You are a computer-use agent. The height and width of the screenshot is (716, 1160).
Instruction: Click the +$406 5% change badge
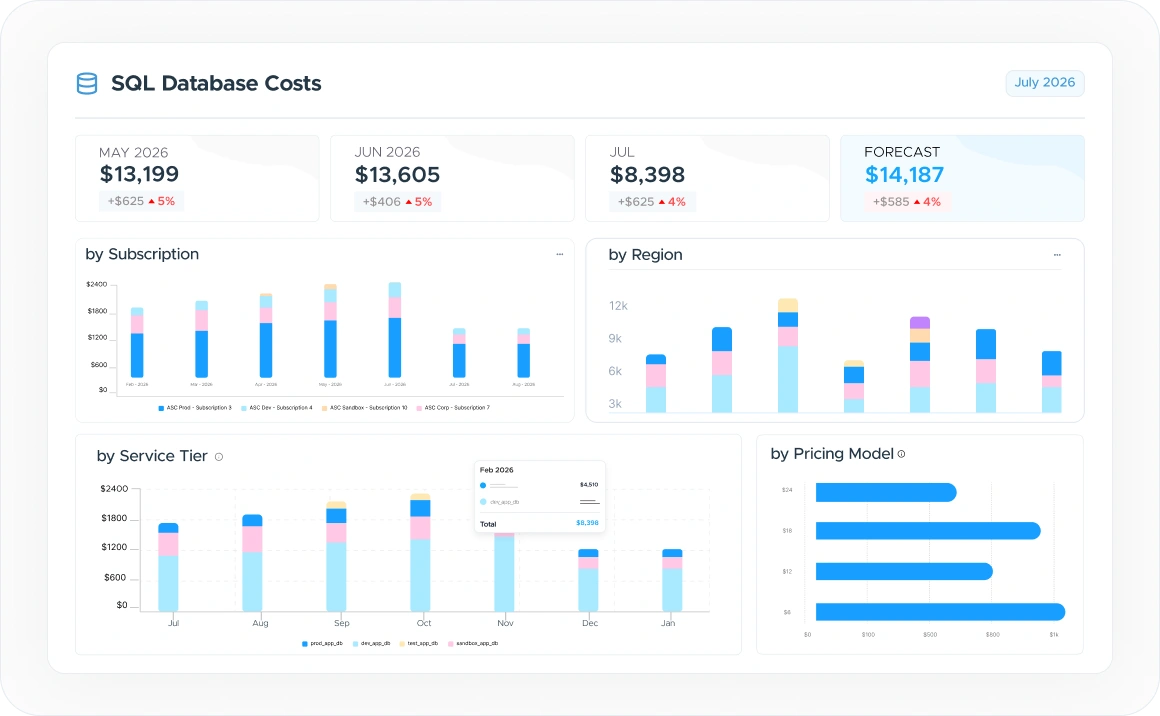coord(397,202)
